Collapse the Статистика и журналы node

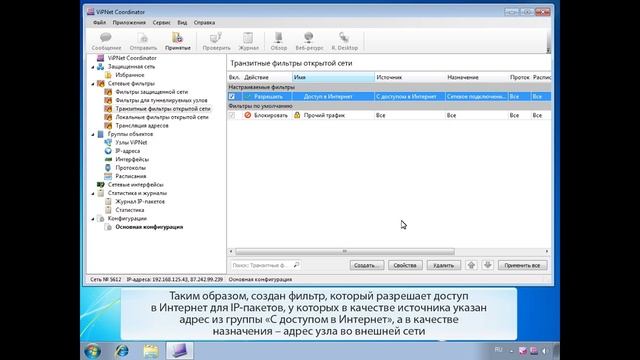pyautogui.click(x=93, y=193)
